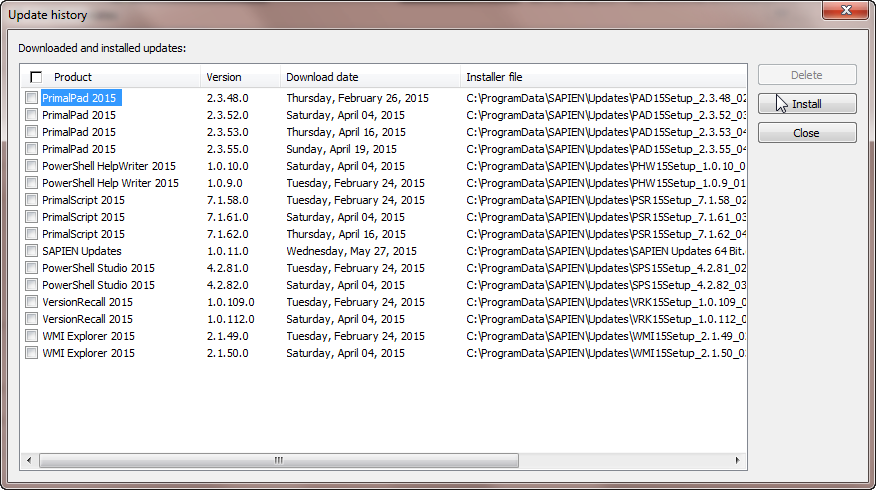Check VersionRecall 2015 1.0.112.0 checkbox

tap(31, 319)
